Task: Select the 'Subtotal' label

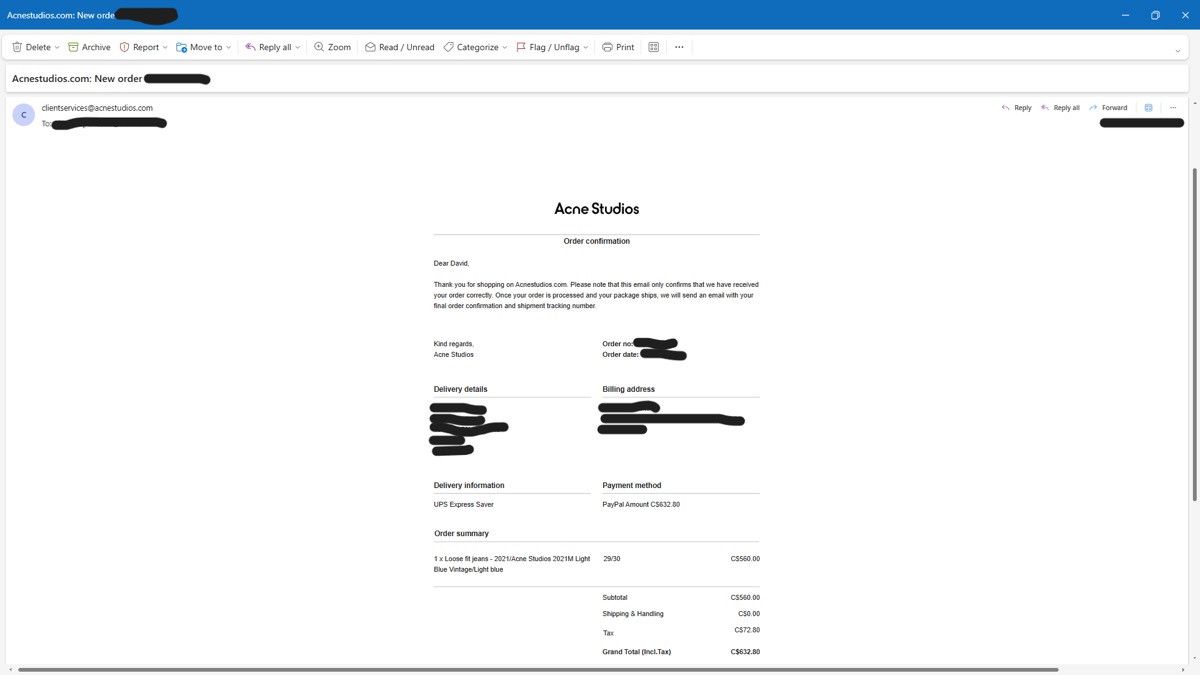Action: point(615,597)
